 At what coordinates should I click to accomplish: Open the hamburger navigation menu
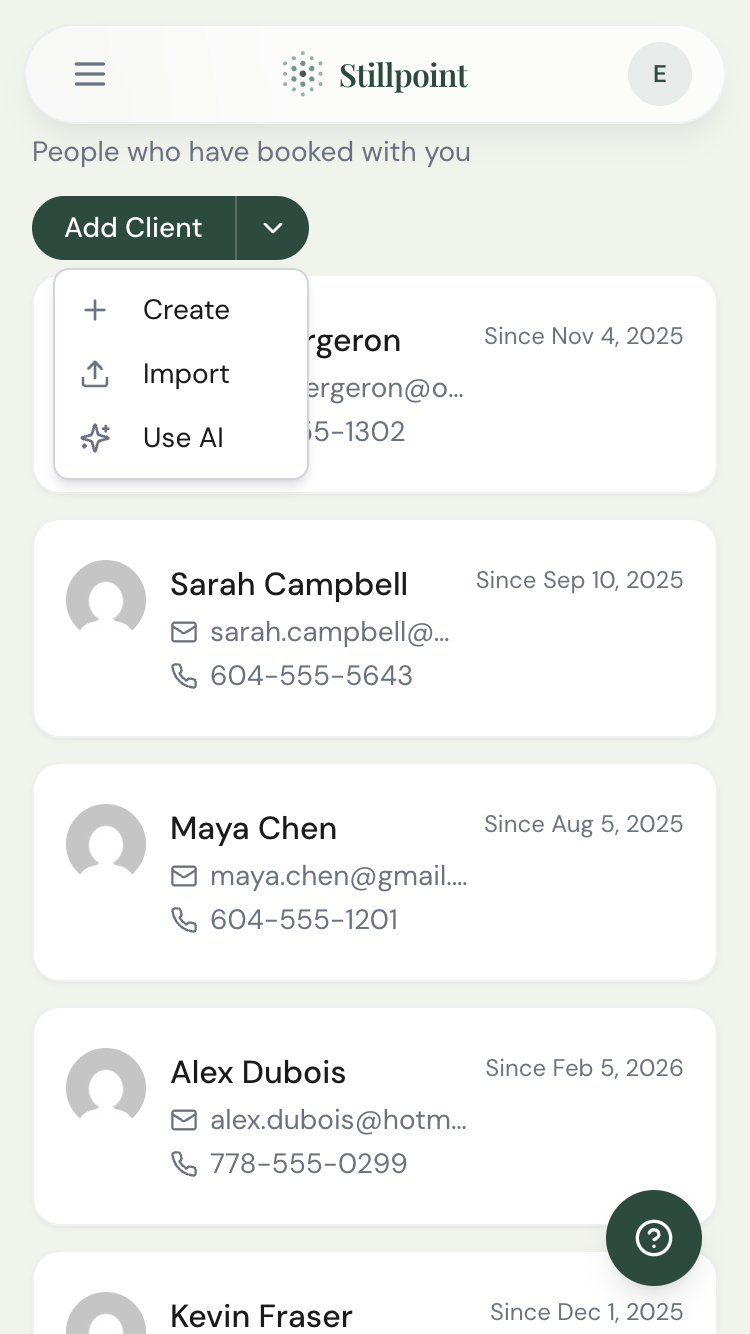(90, 74)
